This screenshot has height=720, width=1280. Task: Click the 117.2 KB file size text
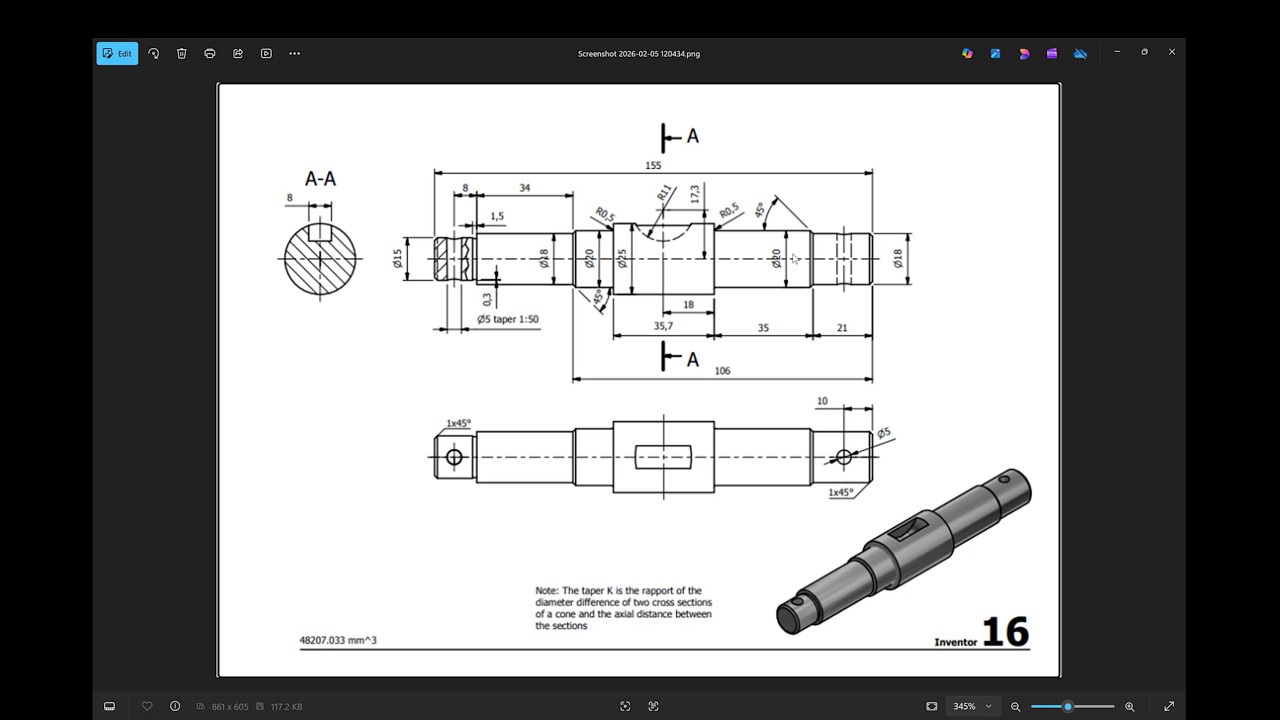tap(286, 706)
